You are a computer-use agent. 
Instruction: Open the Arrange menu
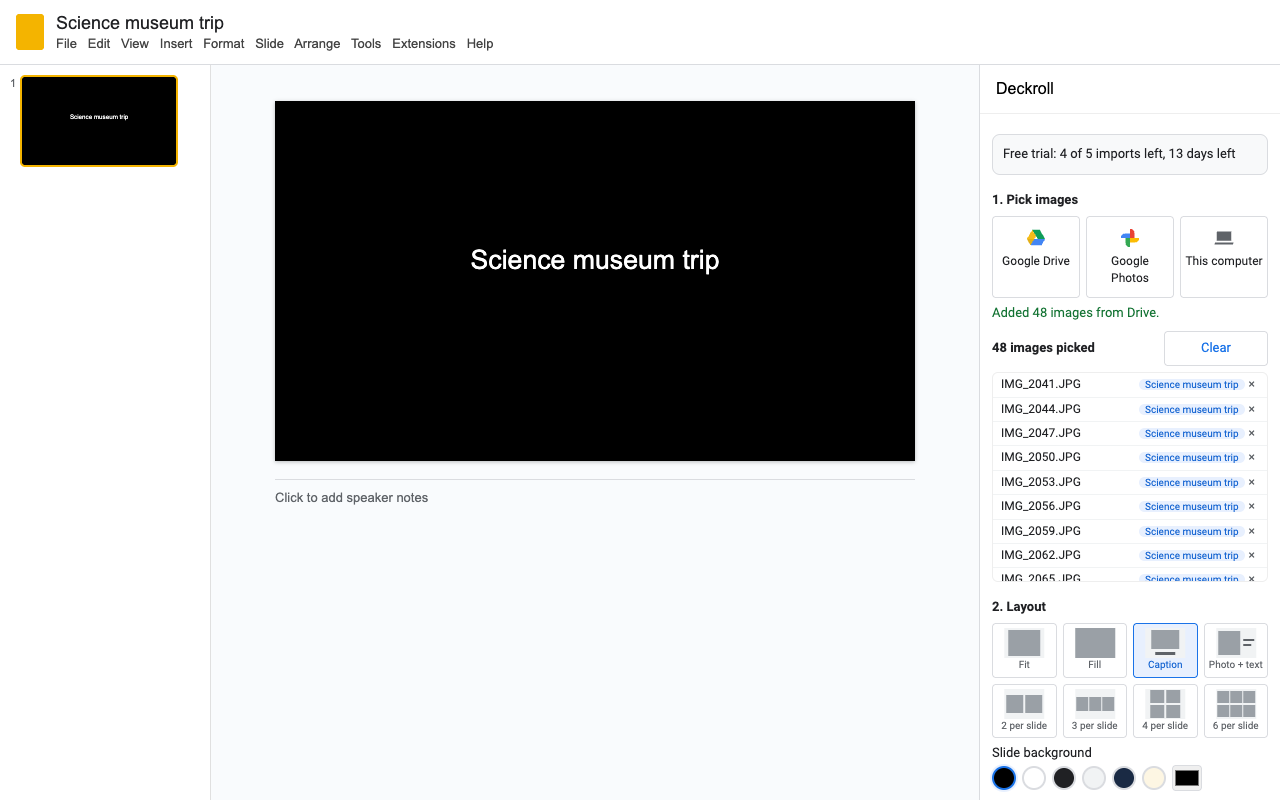pyautogui.click(x=317, y=44)
